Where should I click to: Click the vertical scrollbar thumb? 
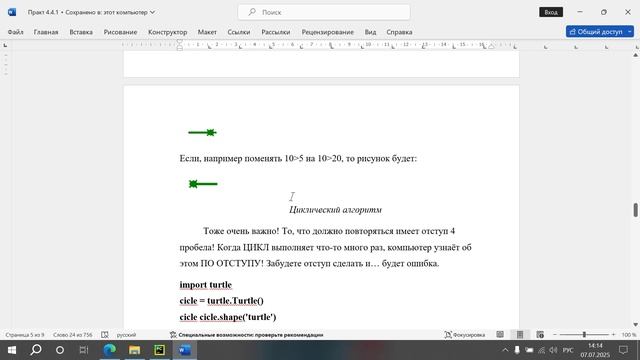coord(636,210)
